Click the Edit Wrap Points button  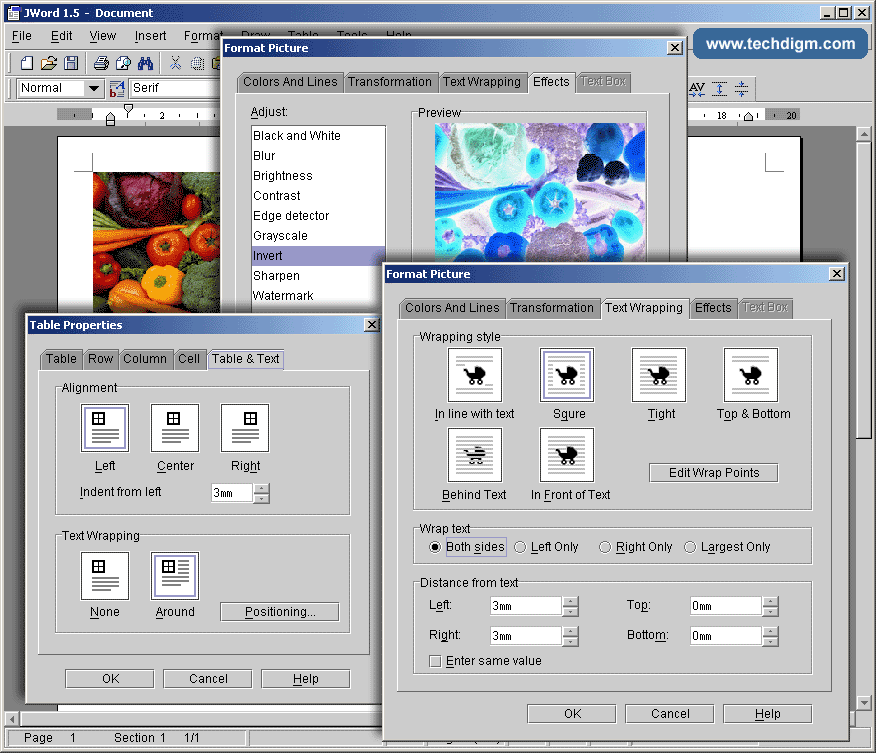tap(713, 473)
